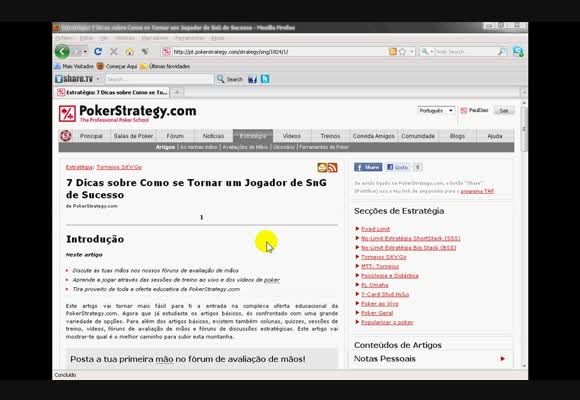Click the poker chip icon in nav bar

(65, 136)
